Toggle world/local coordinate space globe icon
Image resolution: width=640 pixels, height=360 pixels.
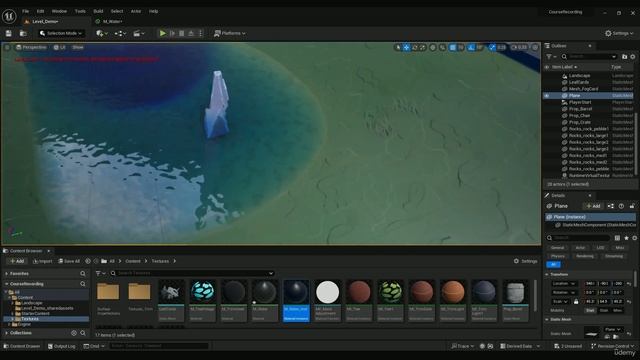(433, 47)
